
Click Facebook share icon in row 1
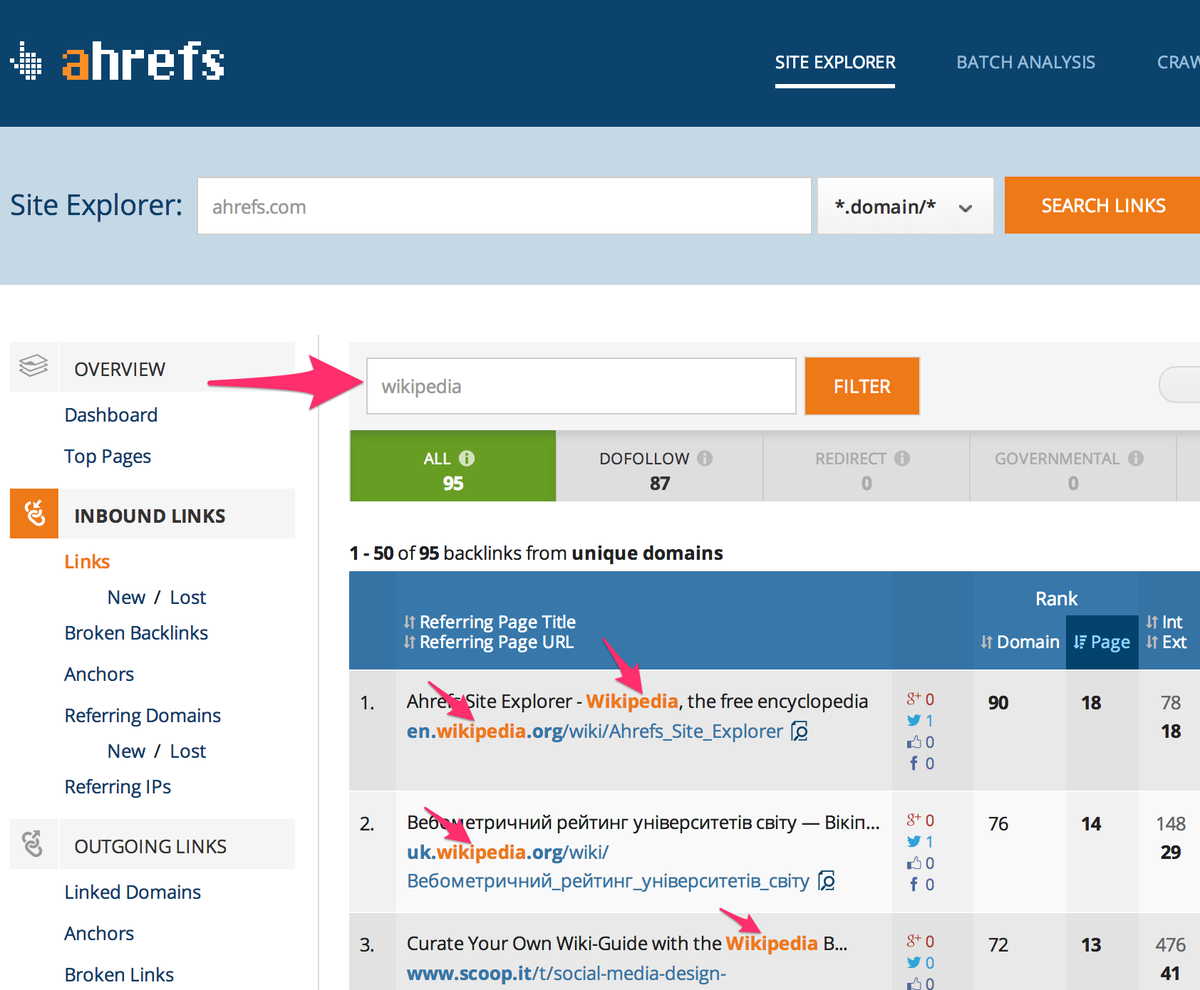point(913,763)
